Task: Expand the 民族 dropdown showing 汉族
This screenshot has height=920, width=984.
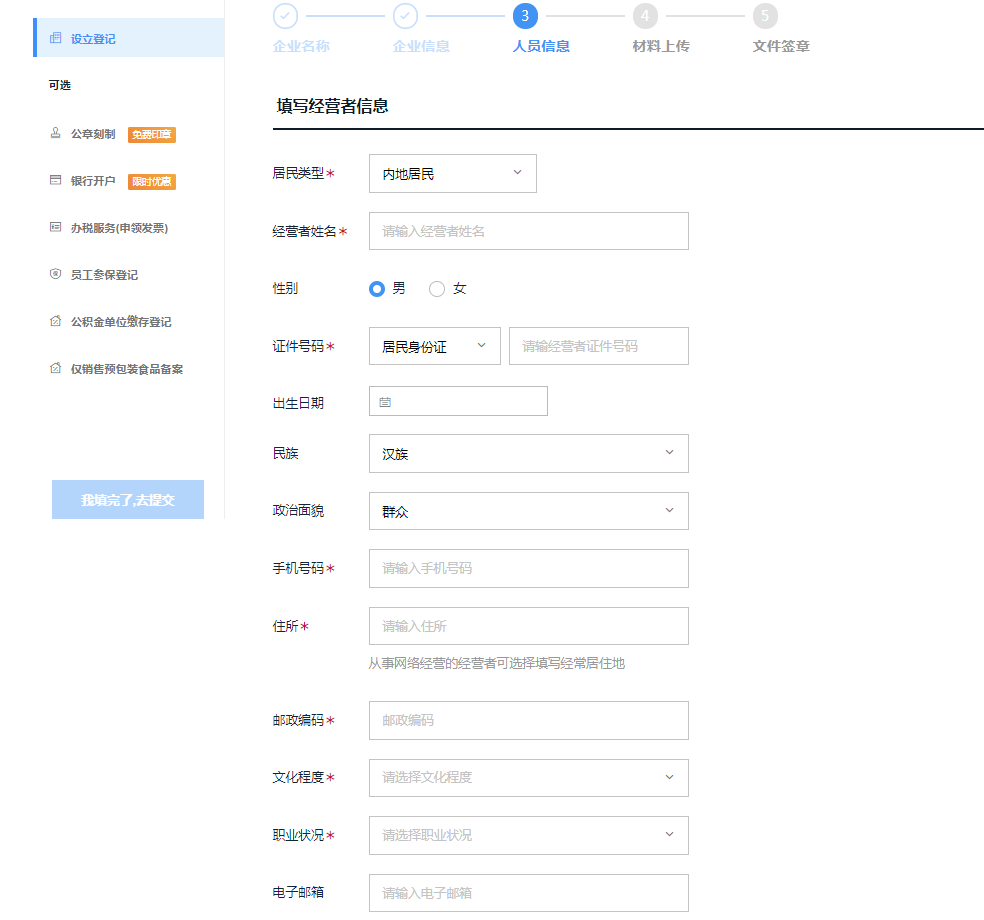Action: 528,453
